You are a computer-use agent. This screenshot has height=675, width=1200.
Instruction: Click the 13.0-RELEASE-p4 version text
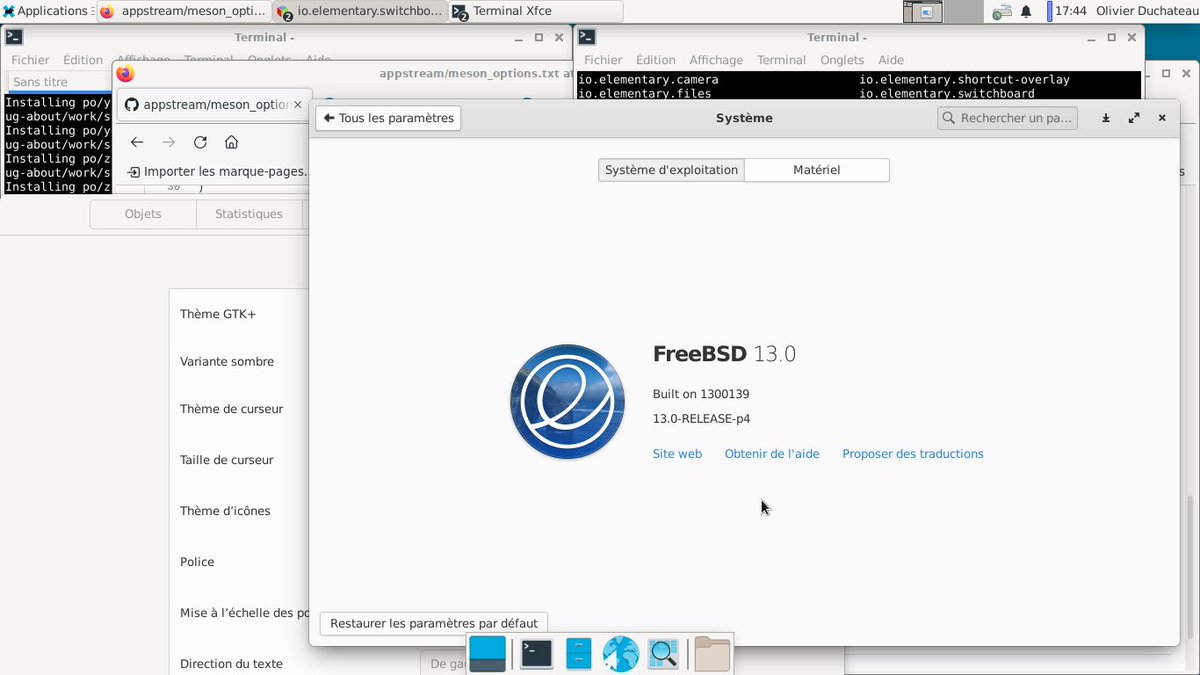click(701, 419)
